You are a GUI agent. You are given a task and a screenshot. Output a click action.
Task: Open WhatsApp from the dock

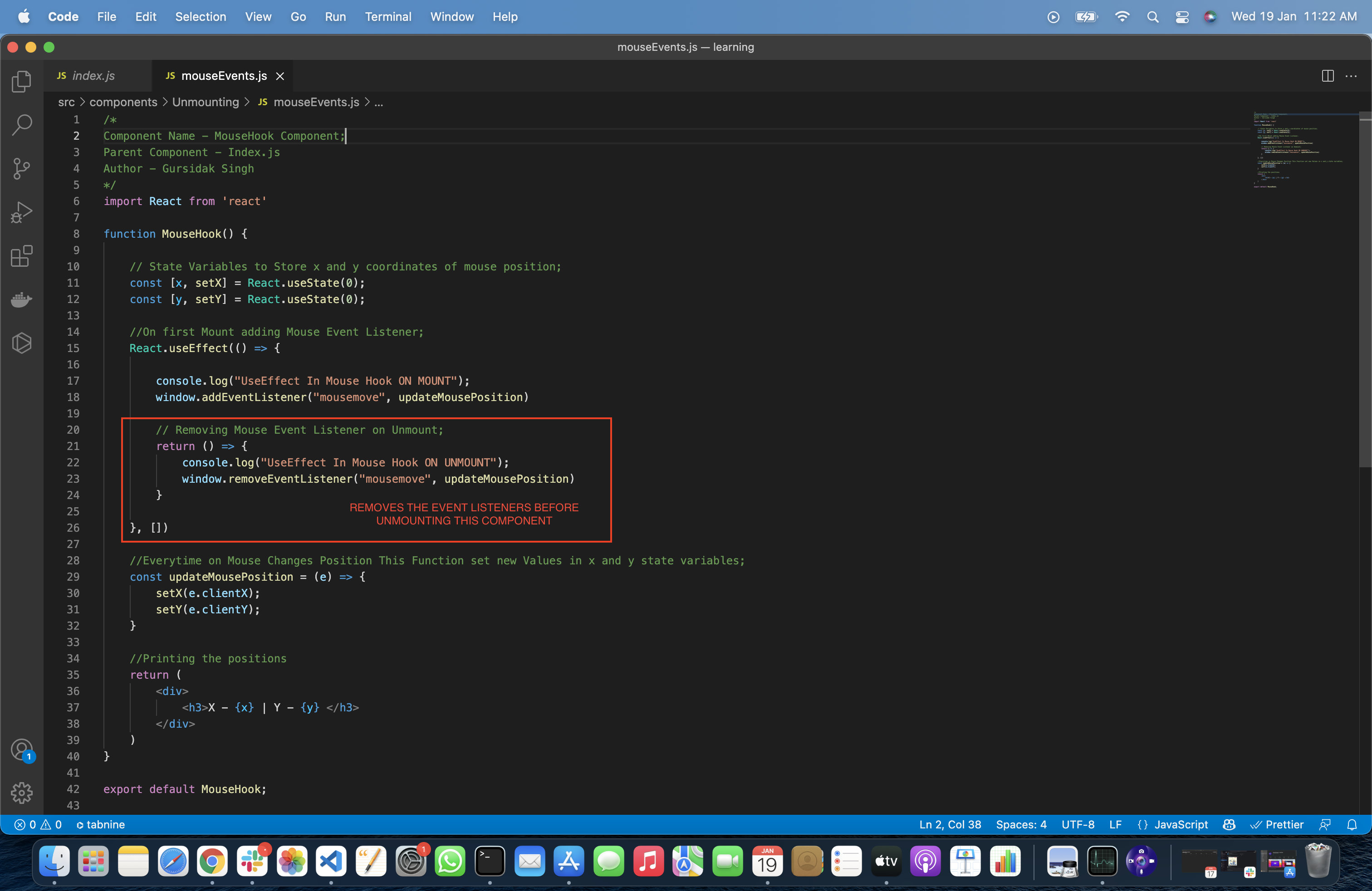tap(450, 862)
